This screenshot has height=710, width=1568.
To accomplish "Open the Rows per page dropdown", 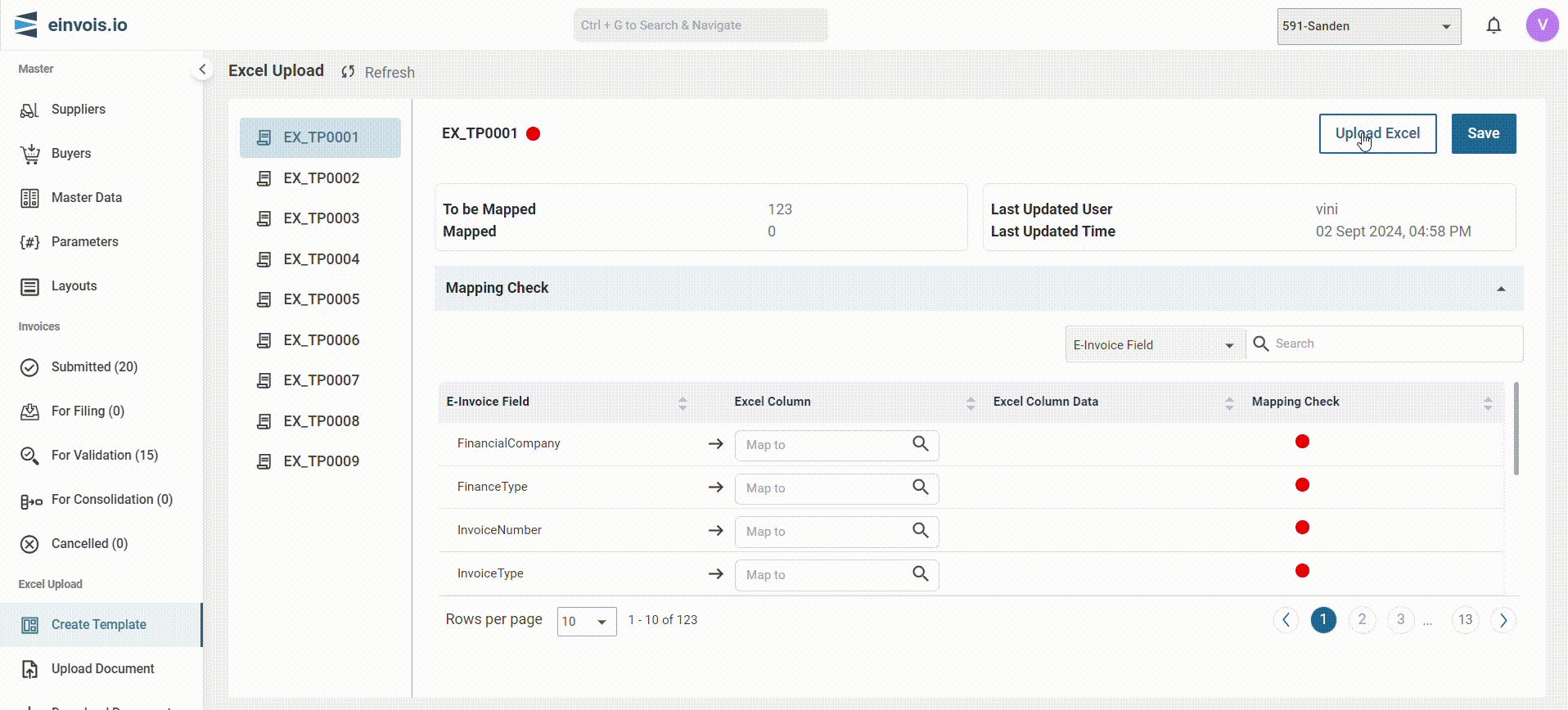I will point(587,621).
